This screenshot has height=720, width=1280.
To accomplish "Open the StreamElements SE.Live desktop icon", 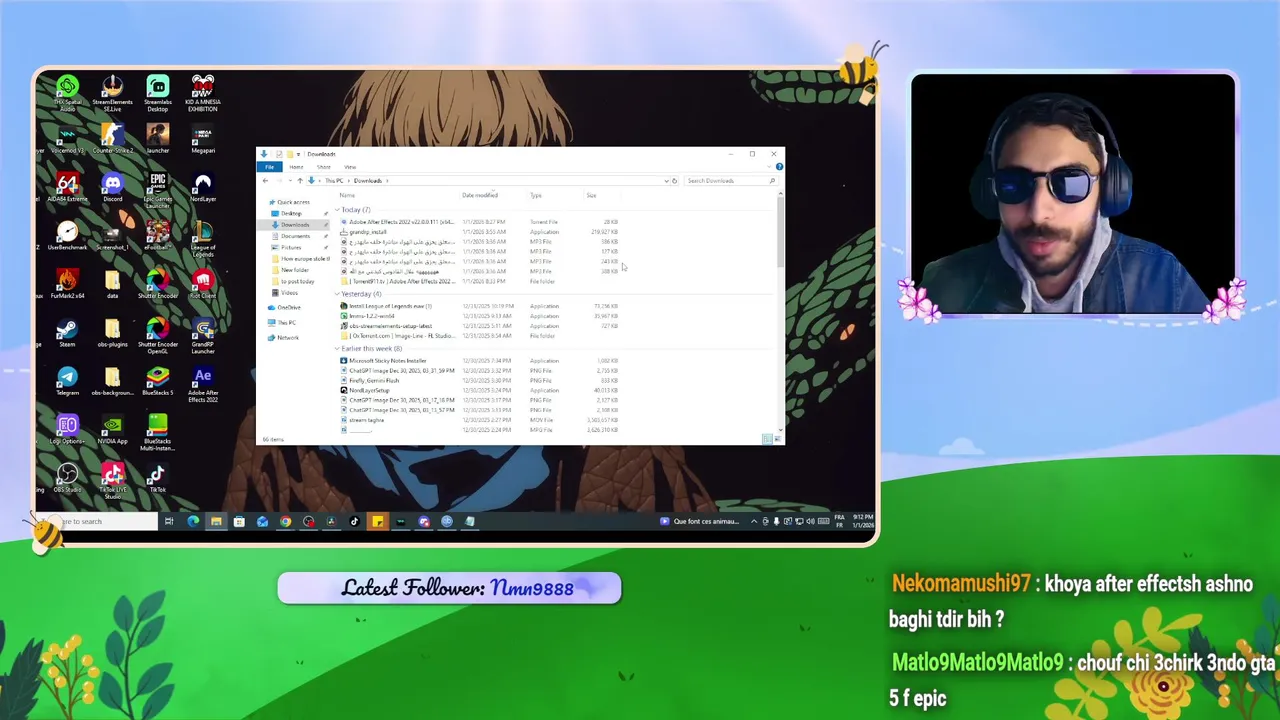I will coord(112,92).
